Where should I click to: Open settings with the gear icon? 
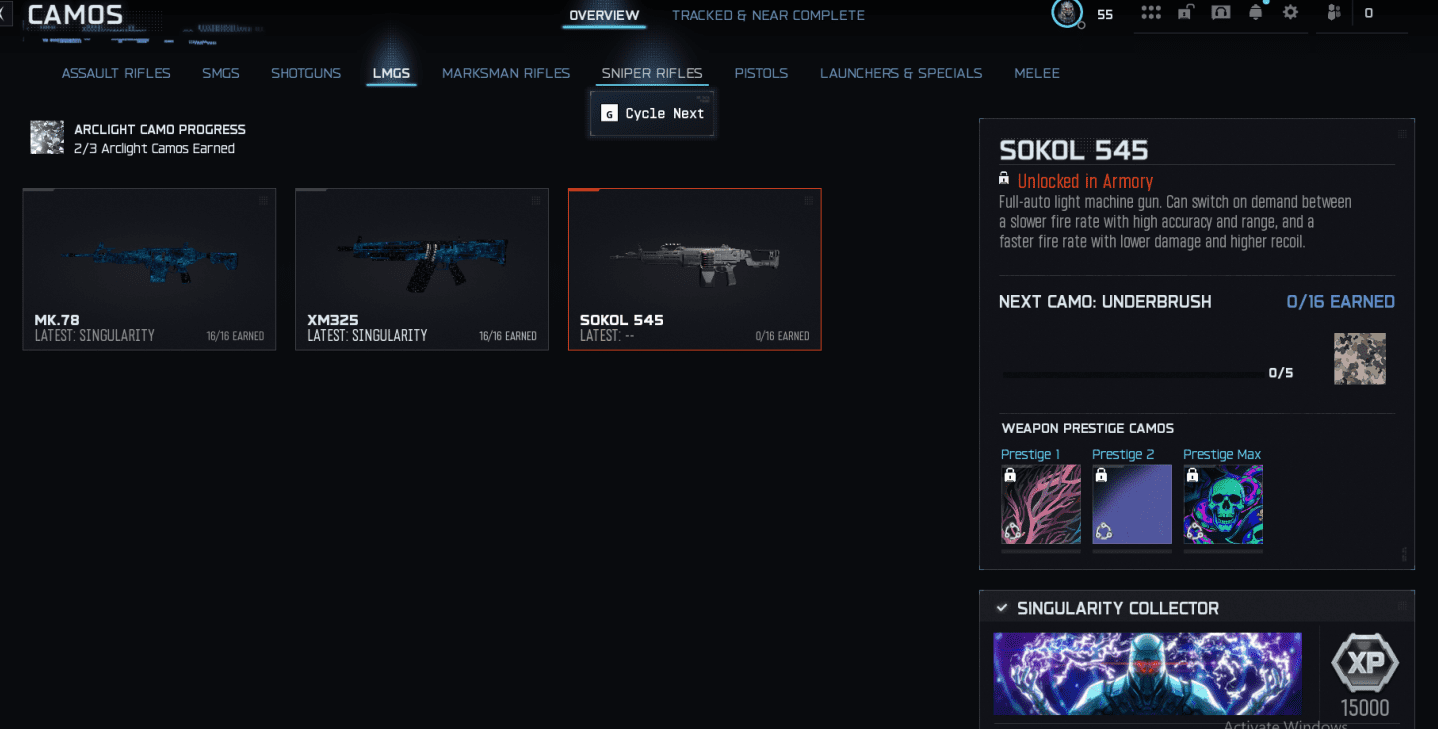coord(1290,13)
